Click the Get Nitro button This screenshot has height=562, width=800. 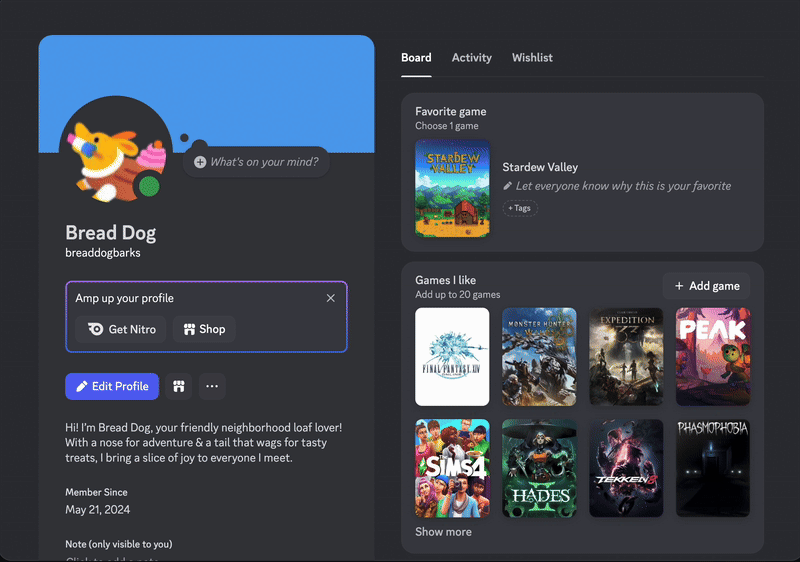121,329
